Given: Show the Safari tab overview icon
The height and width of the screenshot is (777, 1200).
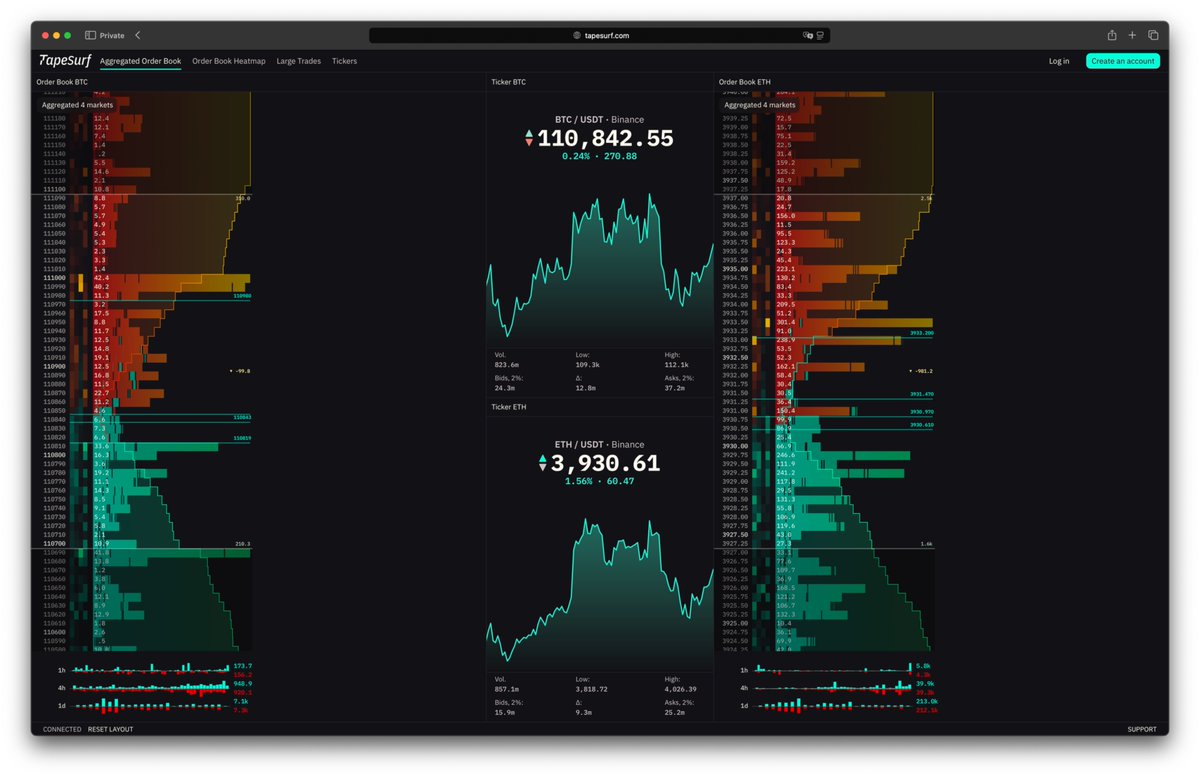Looking at the screenshot, I should click(1153, 35).
